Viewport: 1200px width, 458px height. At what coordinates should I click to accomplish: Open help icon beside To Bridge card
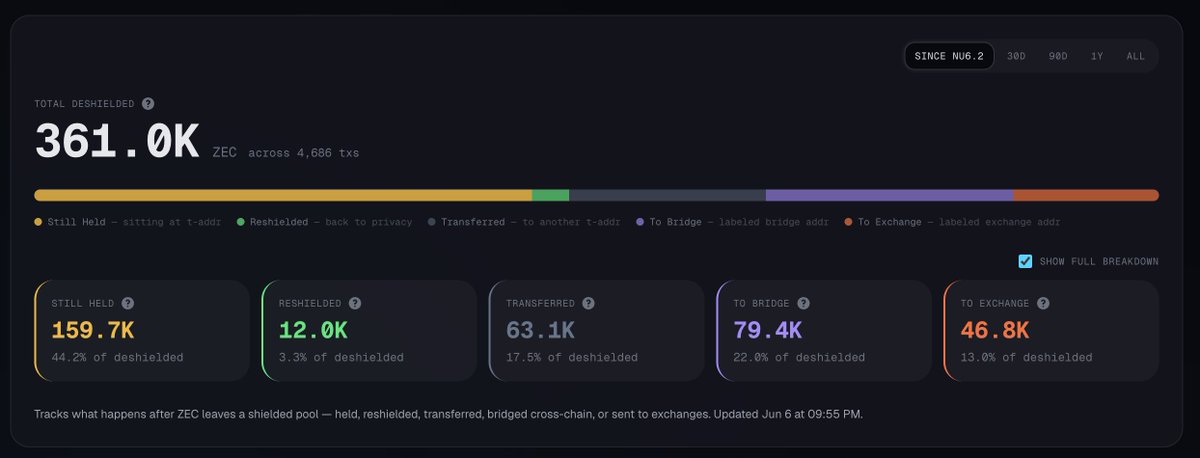[x=804, y=303]
